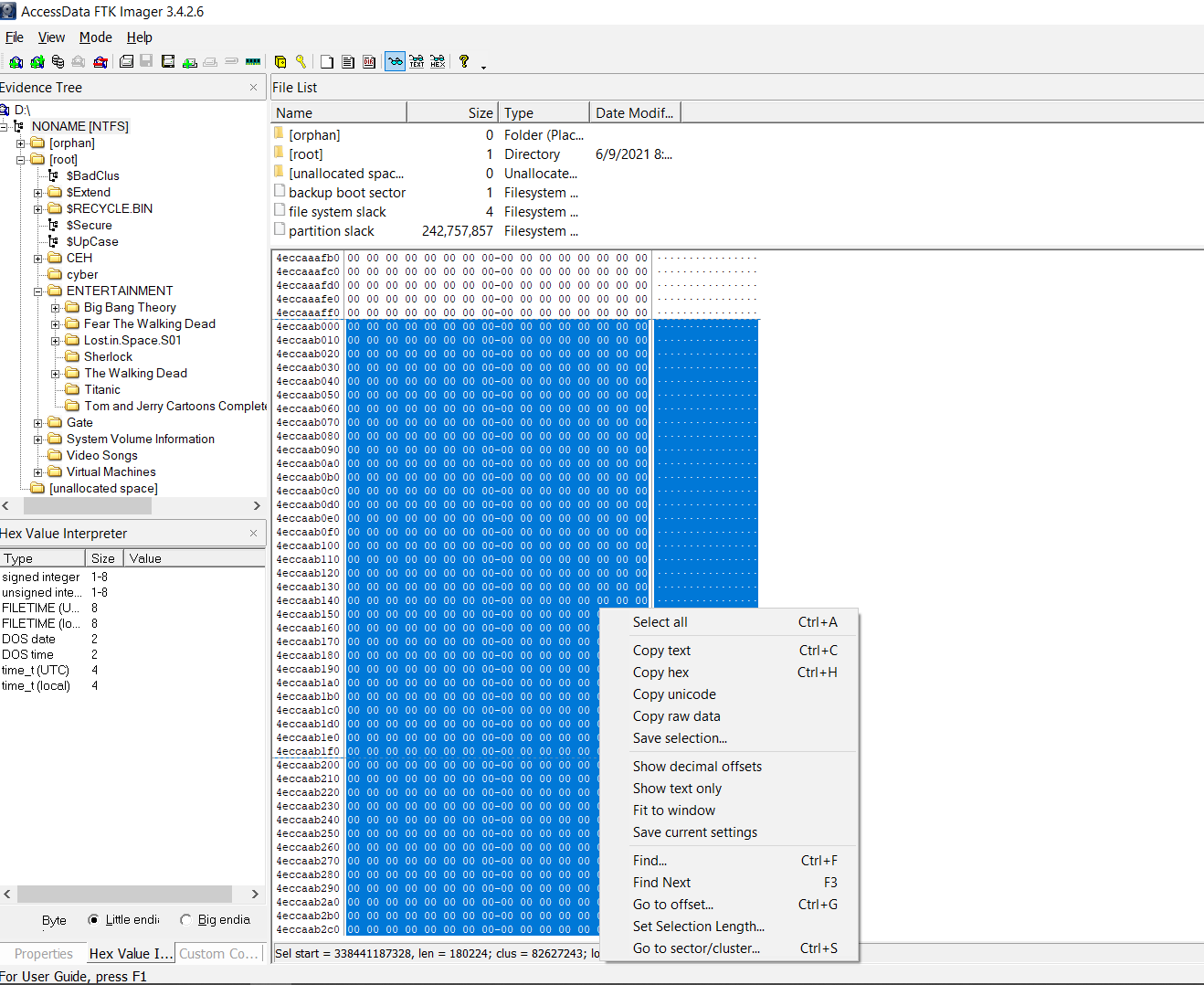Image resolution: width=1204 pixels, height=985 pixels.
Task: Switch to the Properties tab
Action: tap(42, 953)
